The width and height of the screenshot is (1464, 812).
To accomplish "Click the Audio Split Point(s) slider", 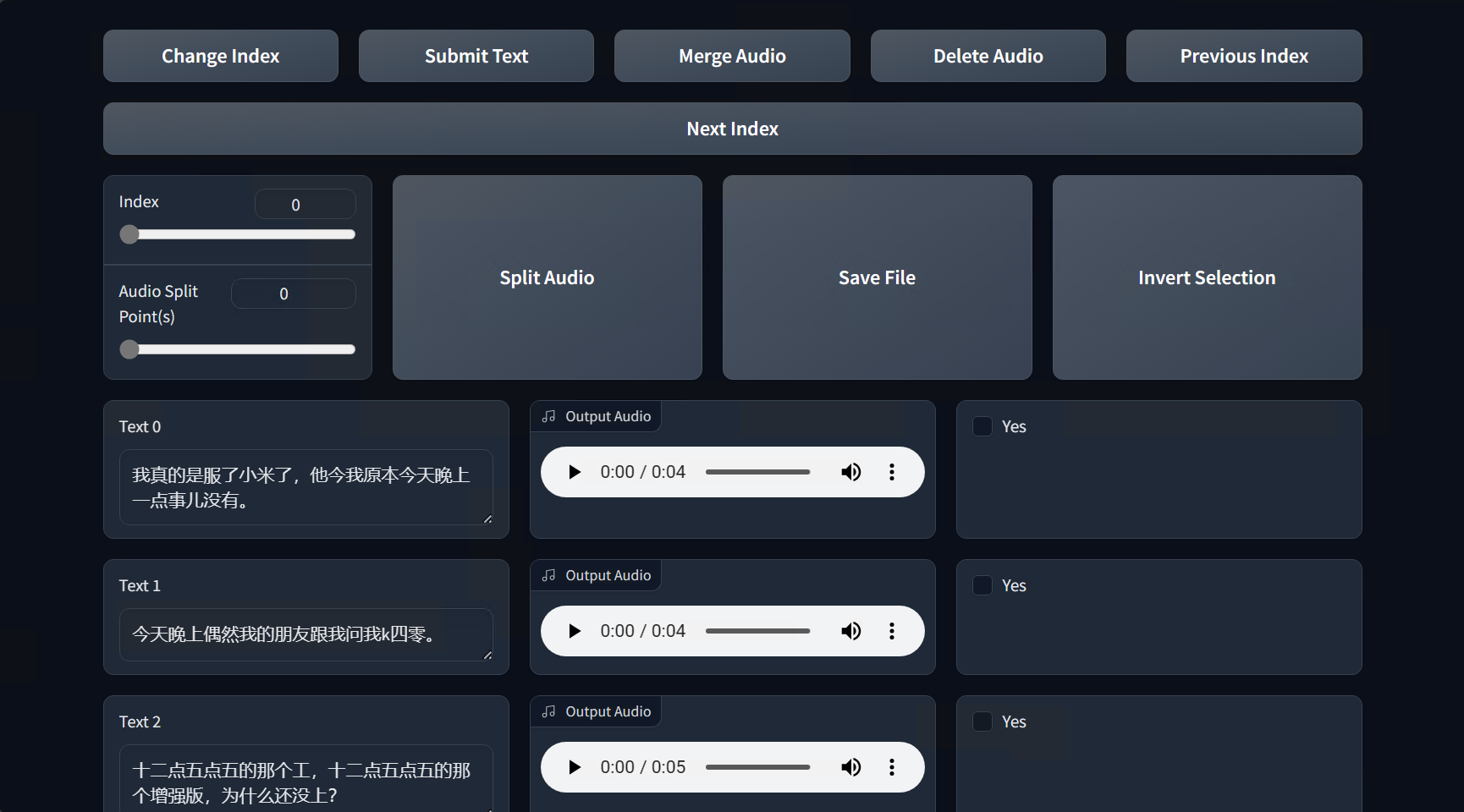I will [241, 349].
